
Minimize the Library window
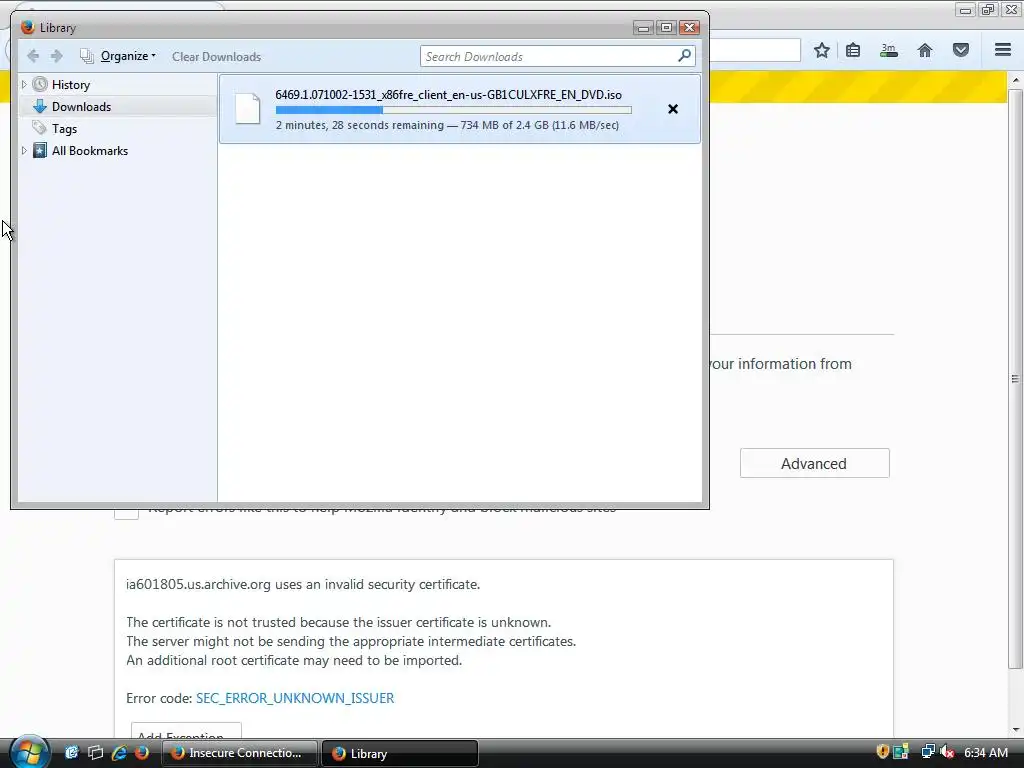(643, 27)
